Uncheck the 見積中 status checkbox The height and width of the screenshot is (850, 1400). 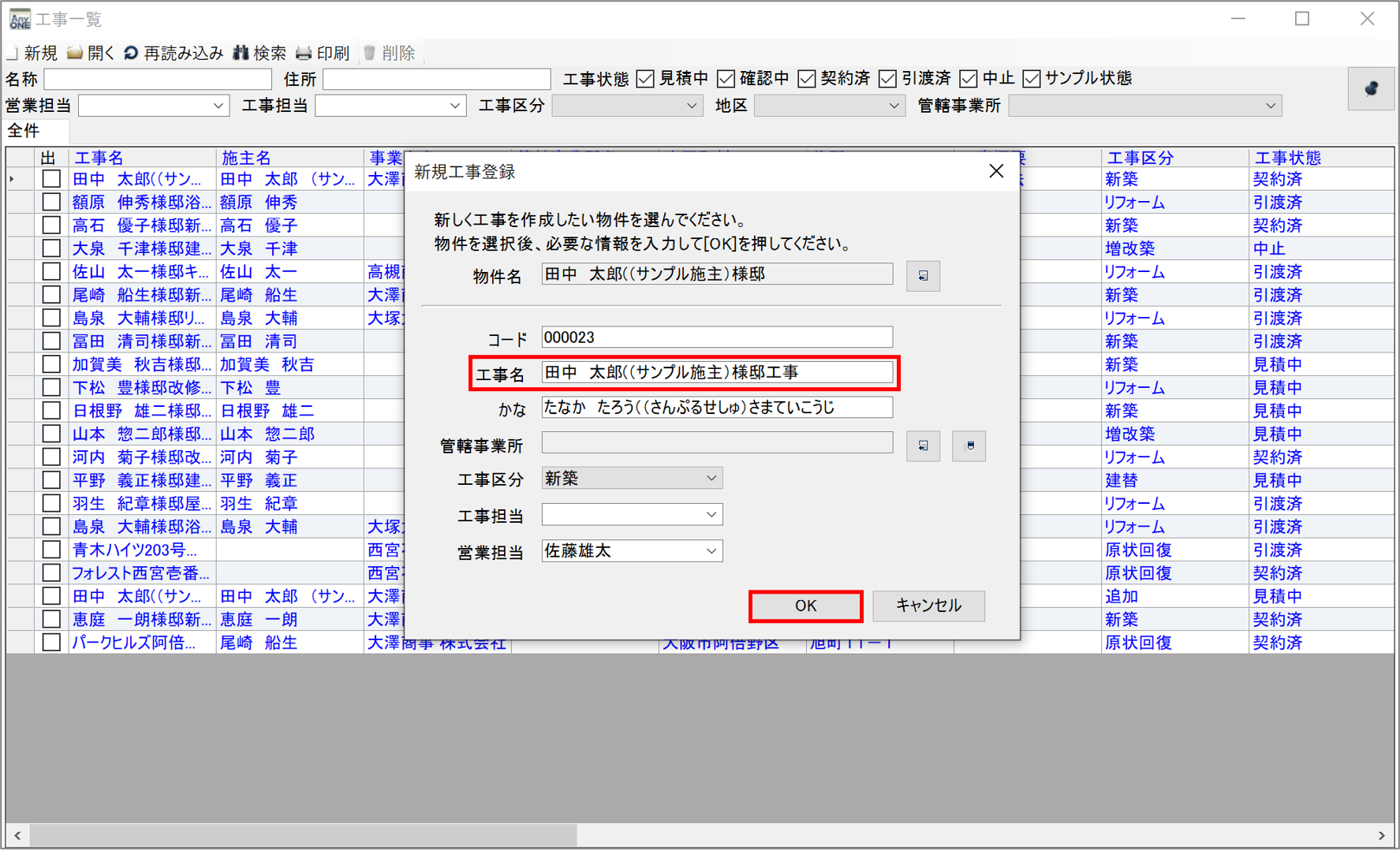pos(645,79)
